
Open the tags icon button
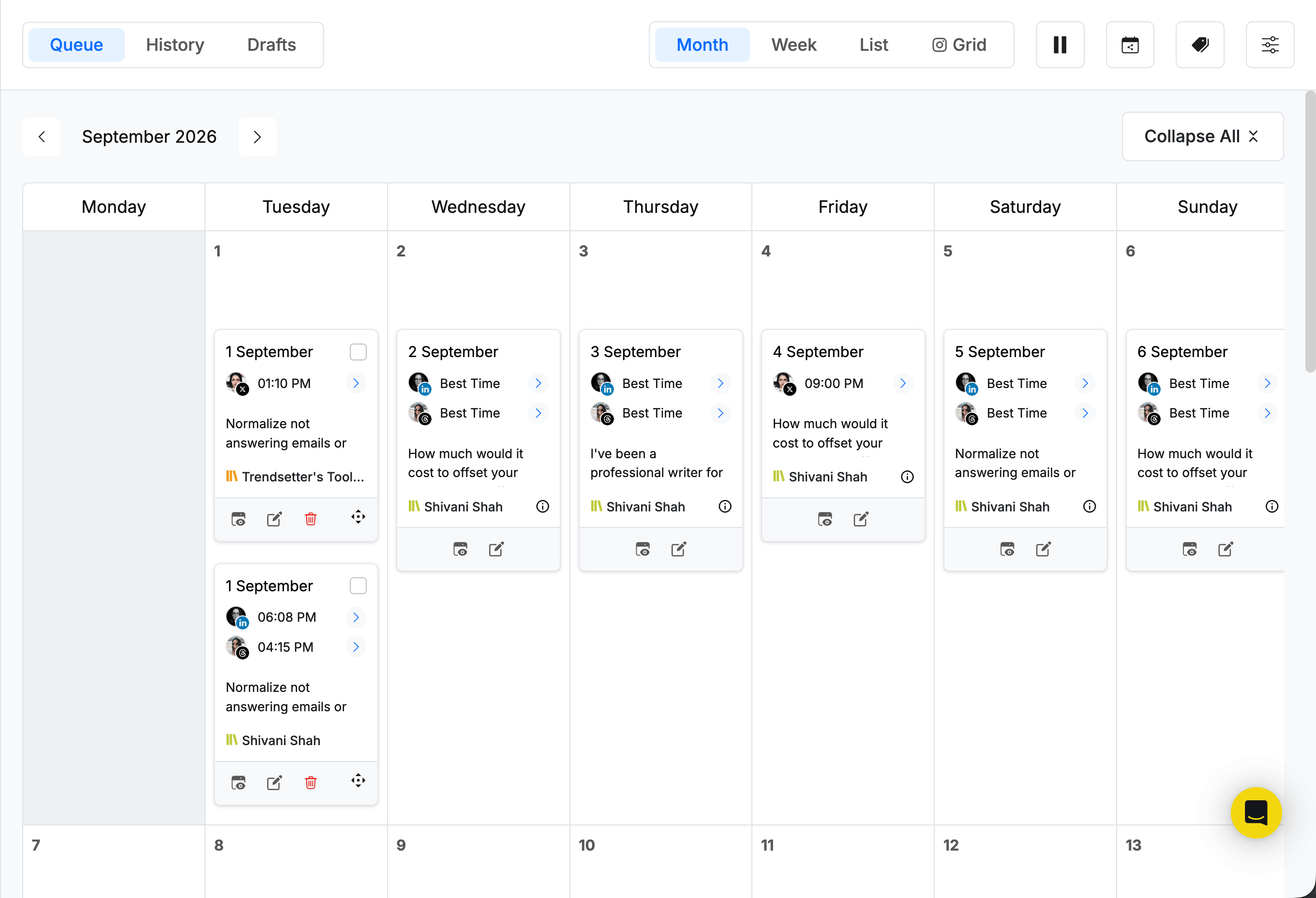pyautogui.click(x=1199, y=45)
